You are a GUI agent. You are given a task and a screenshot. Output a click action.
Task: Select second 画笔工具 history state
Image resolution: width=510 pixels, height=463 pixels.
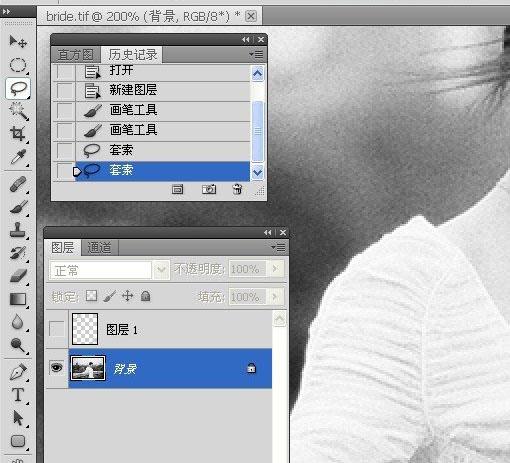163,130
